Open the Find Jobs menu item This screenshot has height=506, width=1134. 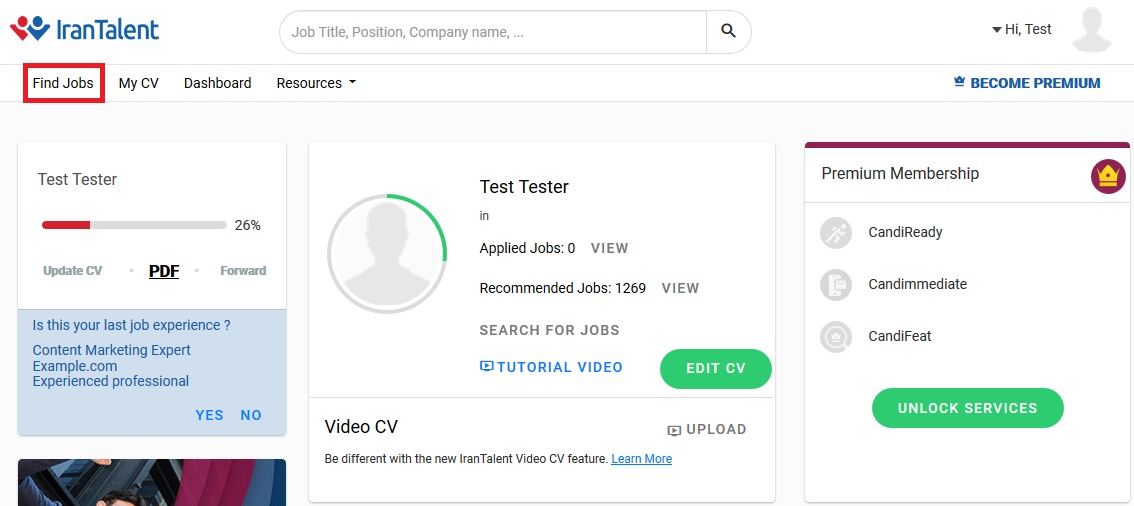tap(63, 83)
